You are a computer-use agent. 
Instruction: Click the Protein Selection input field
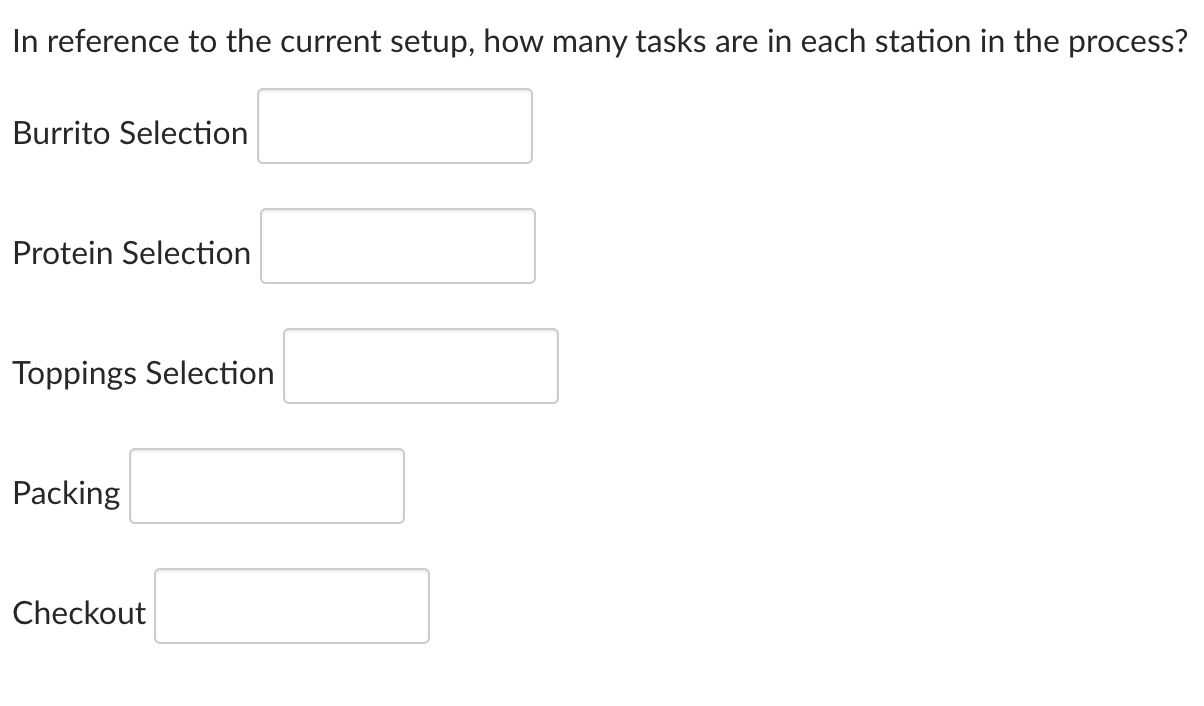click(x=397, y=246)
